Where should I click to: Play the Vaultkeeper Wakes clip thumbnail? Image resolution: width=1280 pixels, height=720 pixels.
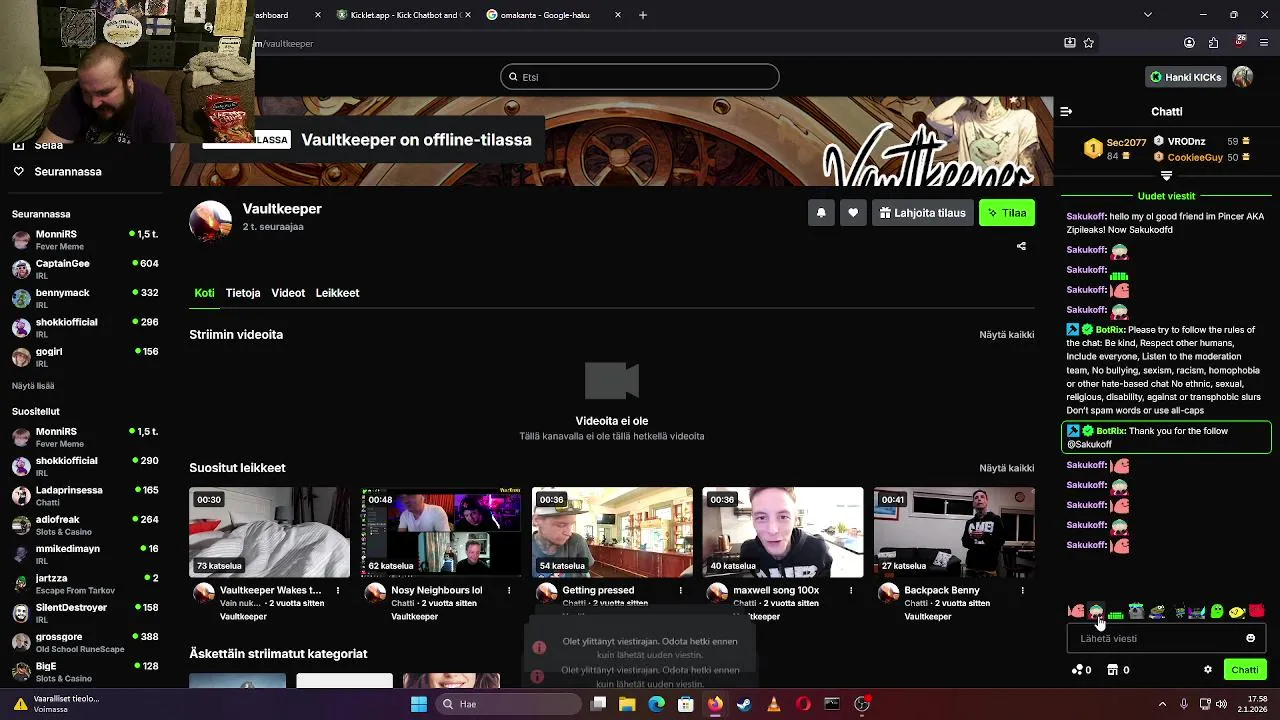[x=270, y=532]
